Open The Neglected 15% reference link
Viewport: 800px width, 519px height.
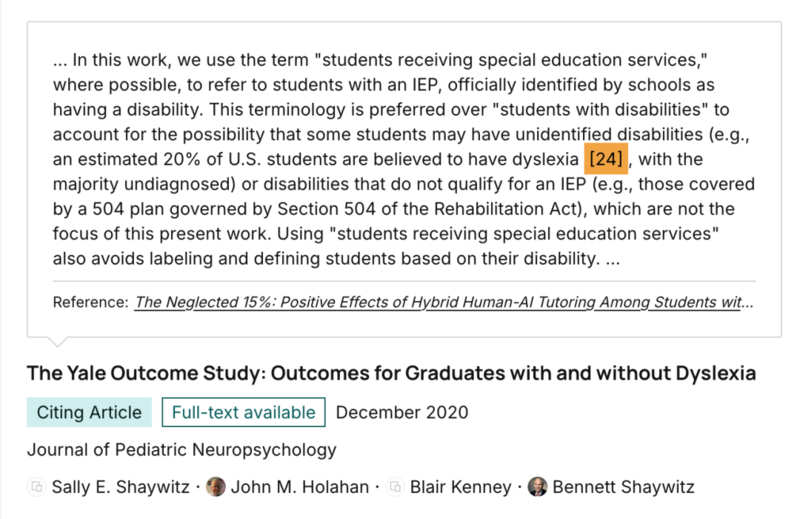coord(443,302)
